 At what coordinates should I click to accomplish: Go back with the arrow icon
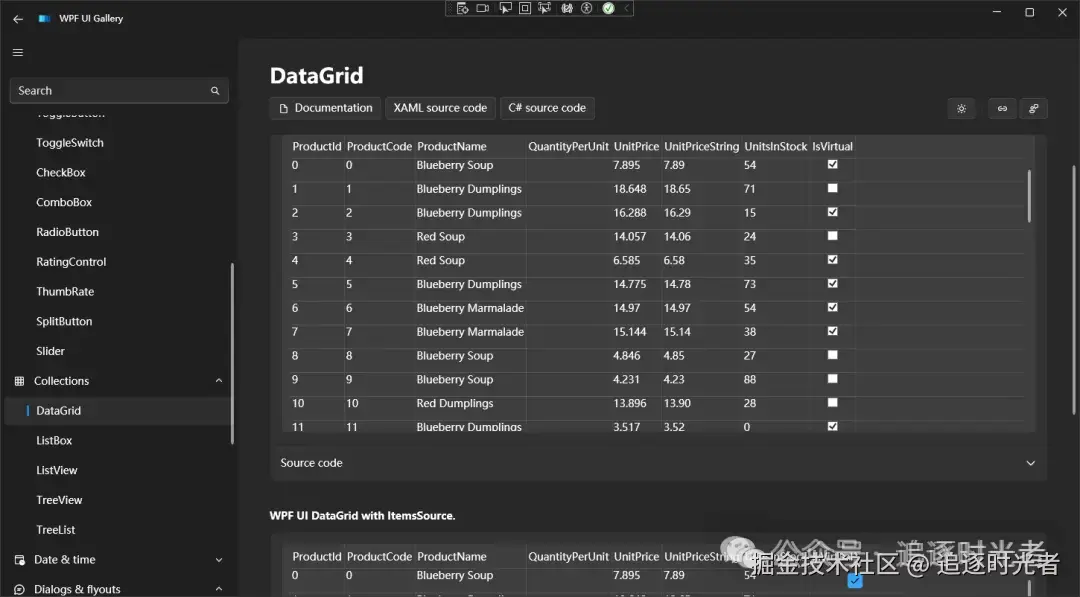click(x=18, y=19)
